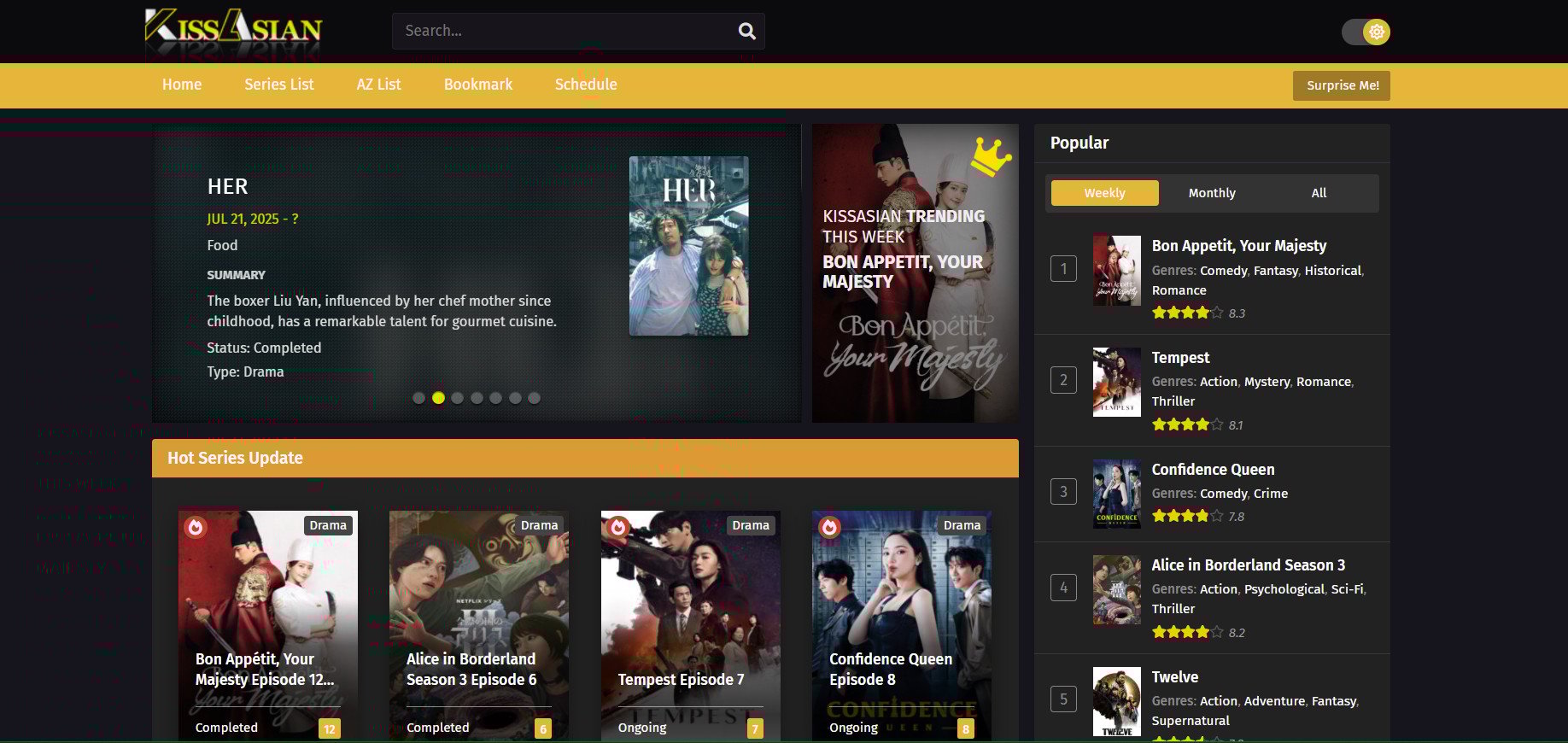Toggle the dark/light theme switch
1568x743 pixels.
(1365, 32)
